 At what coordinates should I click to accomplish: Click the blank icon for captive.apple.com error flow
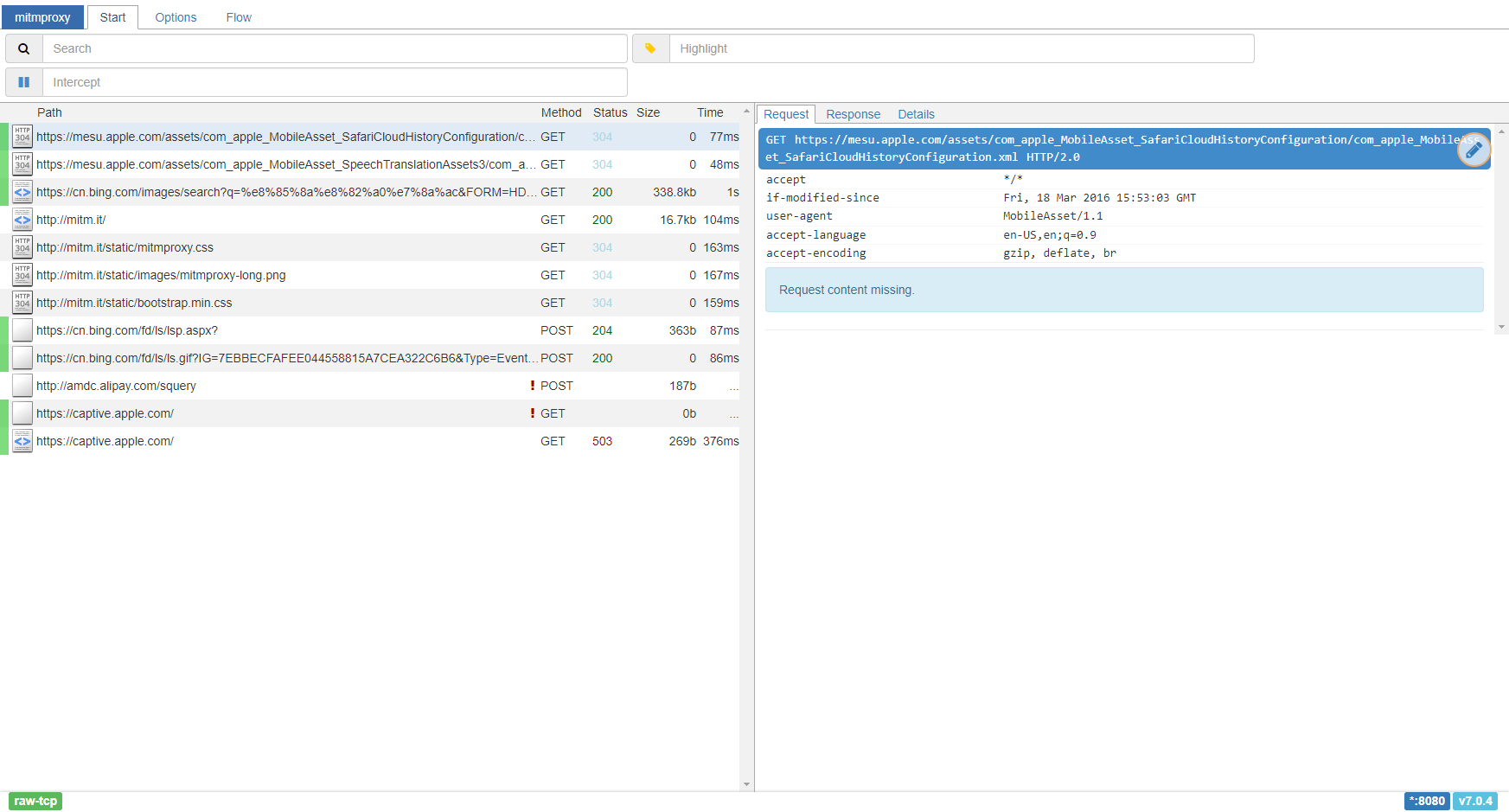[22, 413]
